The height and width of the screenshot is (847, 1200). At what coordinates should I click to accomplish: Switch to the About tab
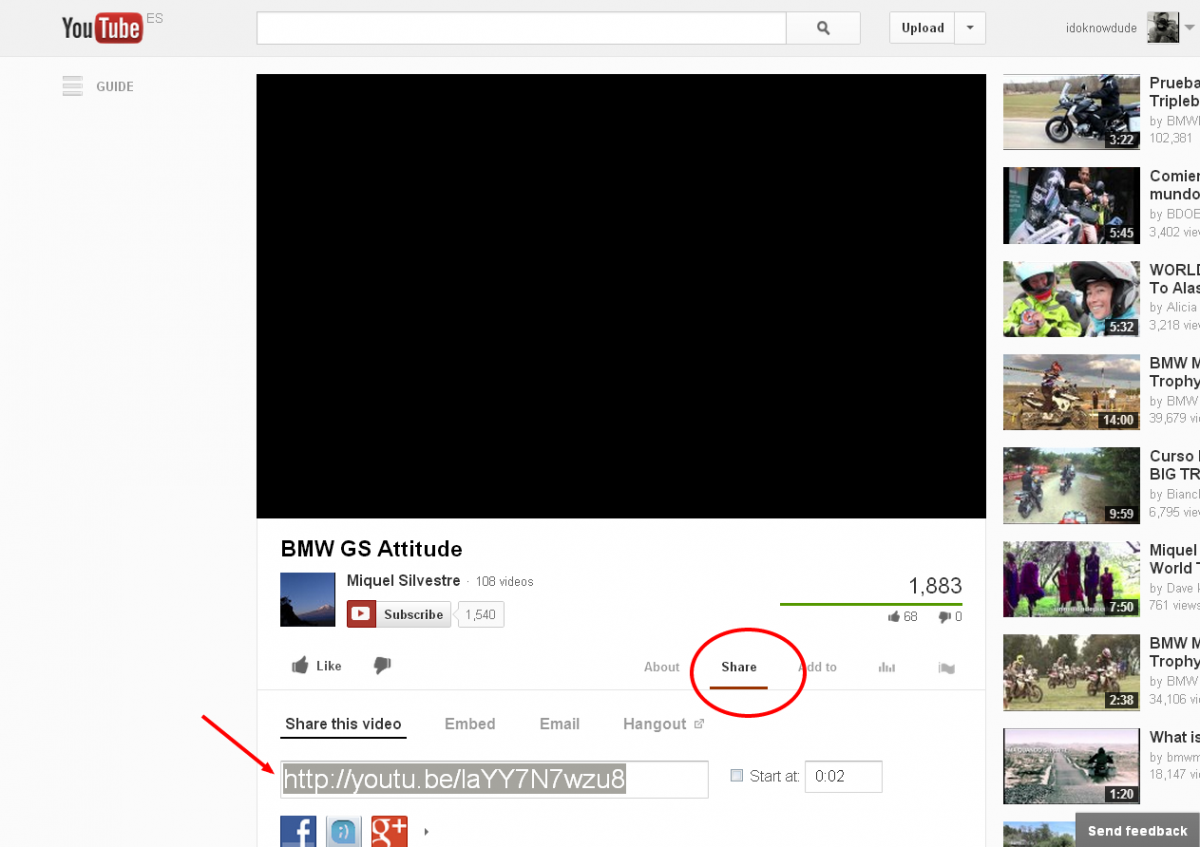tap(662, 667)
